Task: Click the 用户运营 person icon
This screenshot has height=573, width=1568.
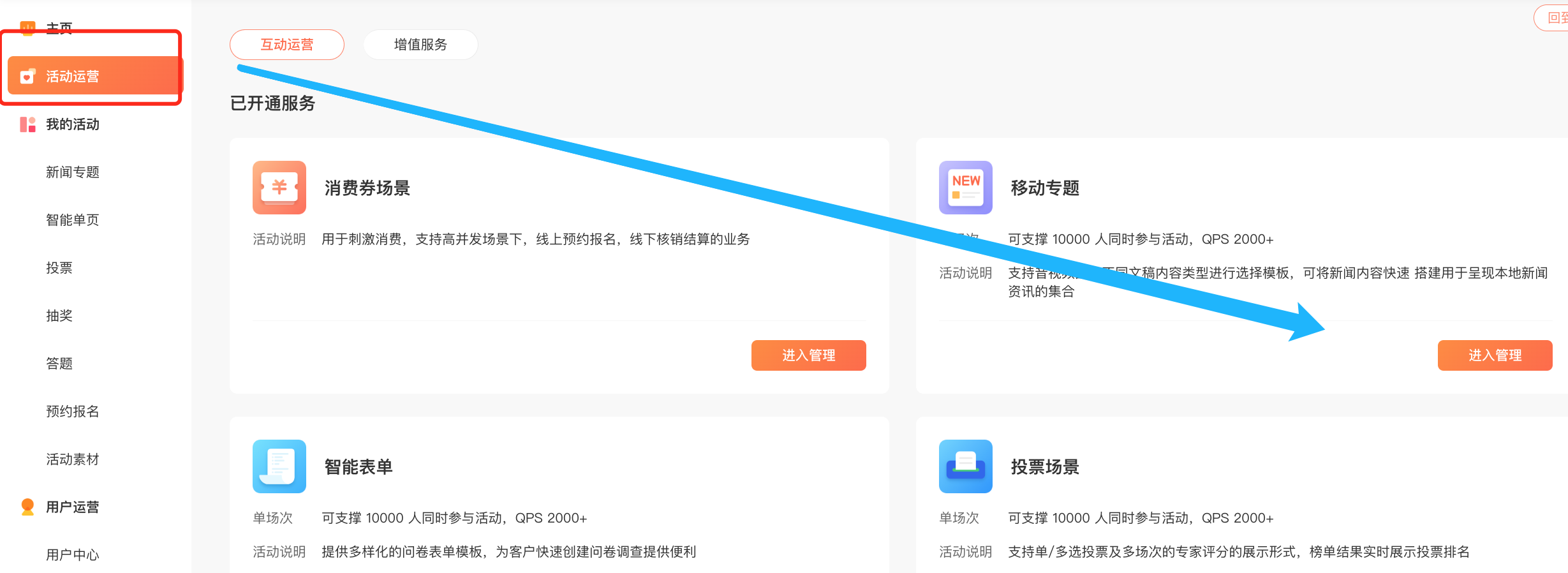Action: pyautogui.click(x=27, y=507)
